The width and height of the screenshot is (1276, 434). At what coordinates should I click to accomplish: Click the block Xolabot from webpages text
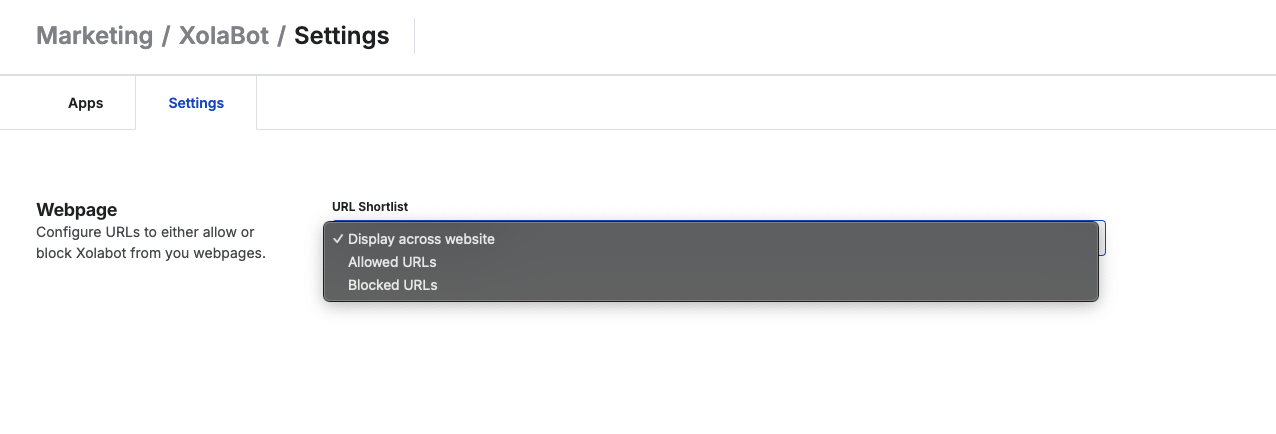pyautogui.click(x=151, y=253)
